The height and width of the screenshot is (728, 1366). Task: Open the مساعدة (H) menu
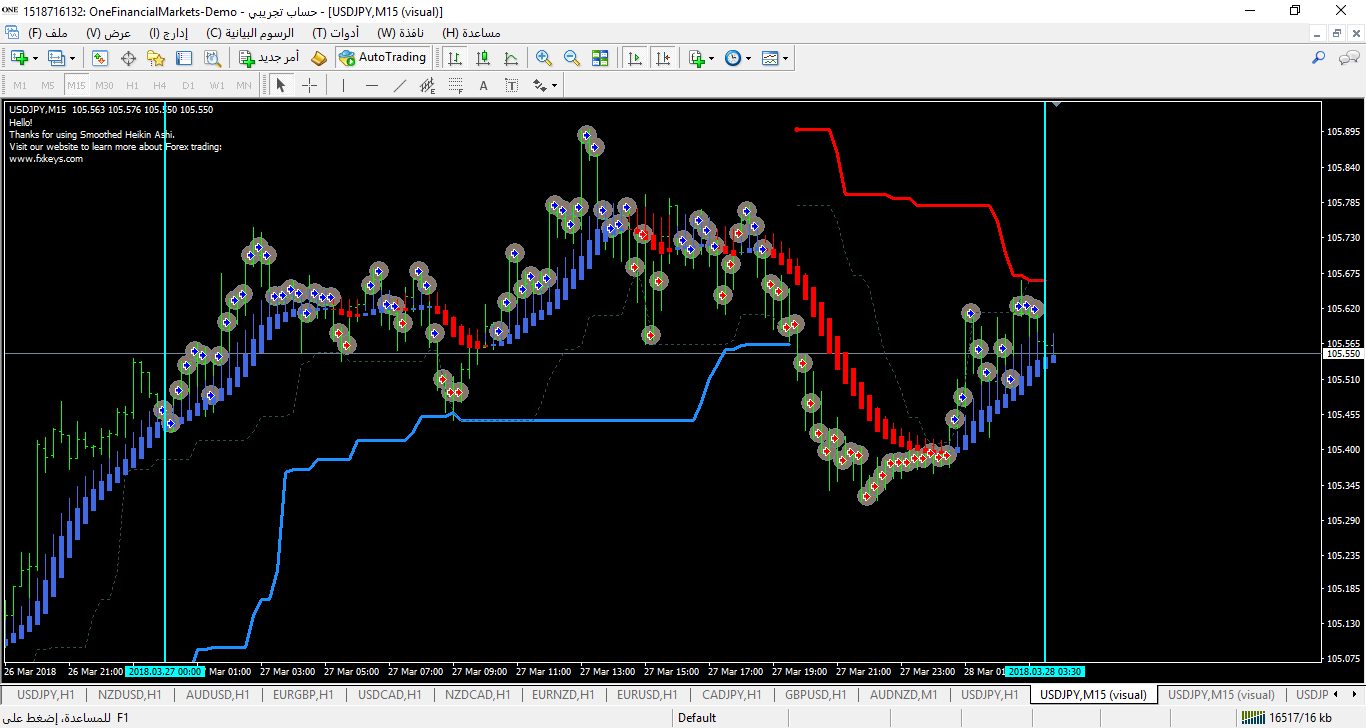[469, 33]
